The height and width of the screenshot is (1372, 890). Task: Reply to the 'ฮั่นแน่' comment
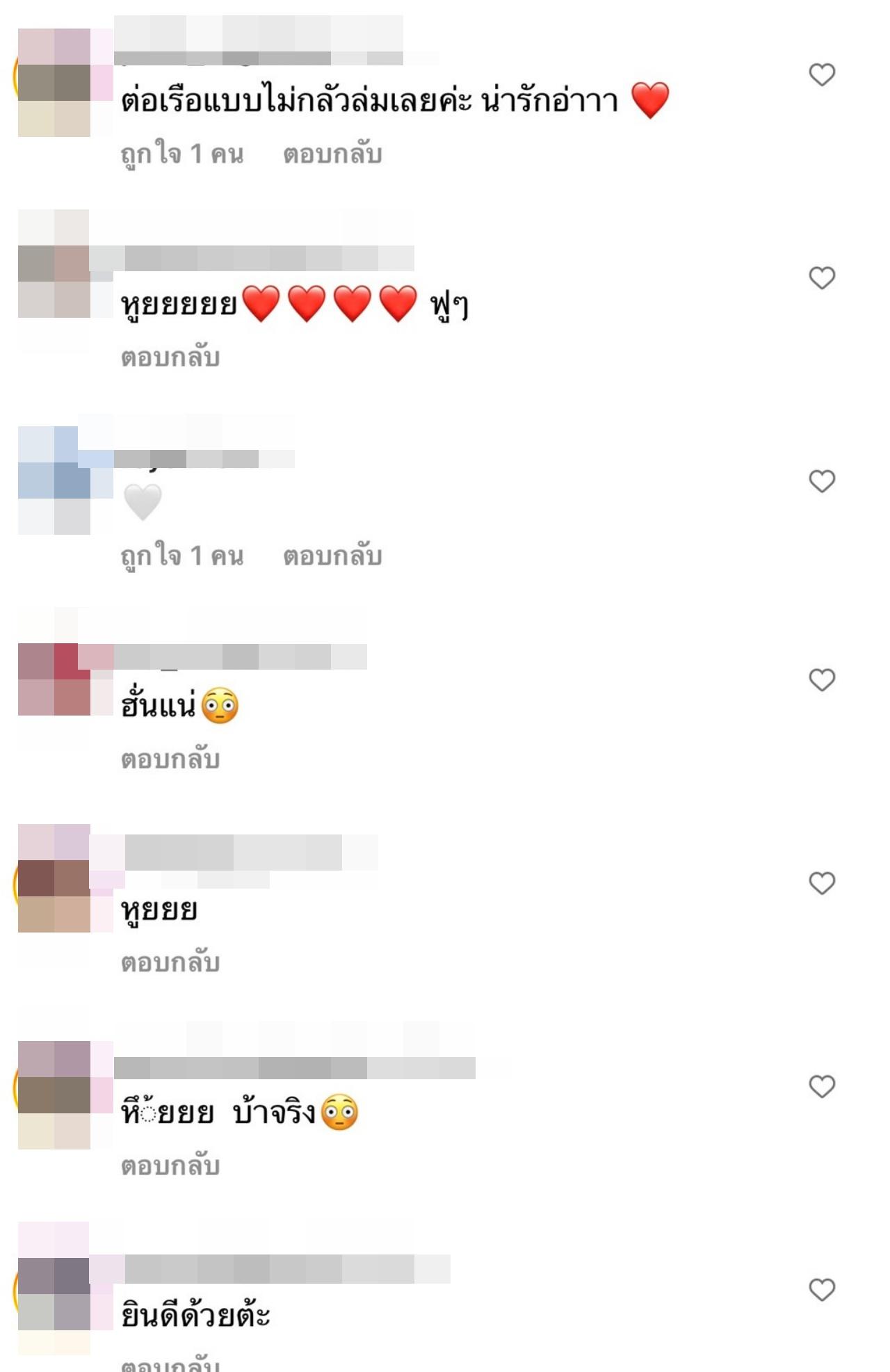[170, 759]
